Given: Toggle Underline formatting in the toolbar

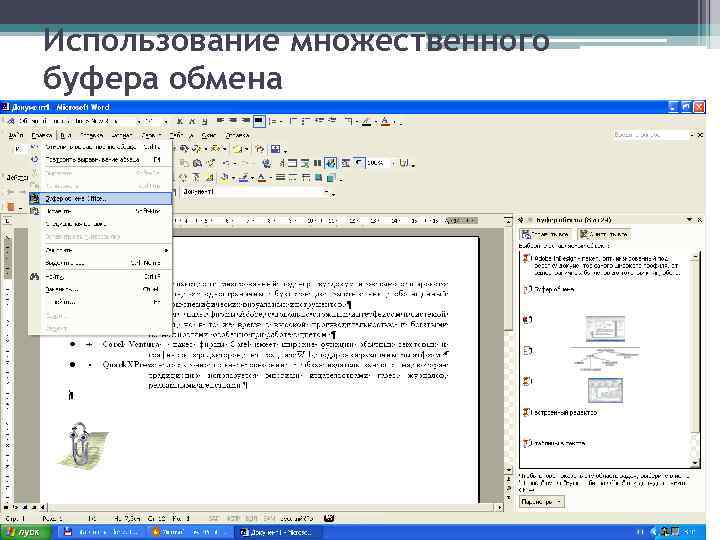Looking at the screenshot, I should 204,121.
